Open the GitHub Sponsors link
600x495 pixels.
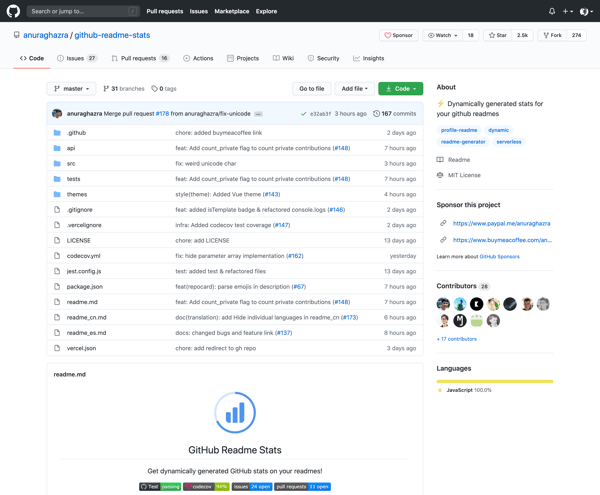coord(499,257)
